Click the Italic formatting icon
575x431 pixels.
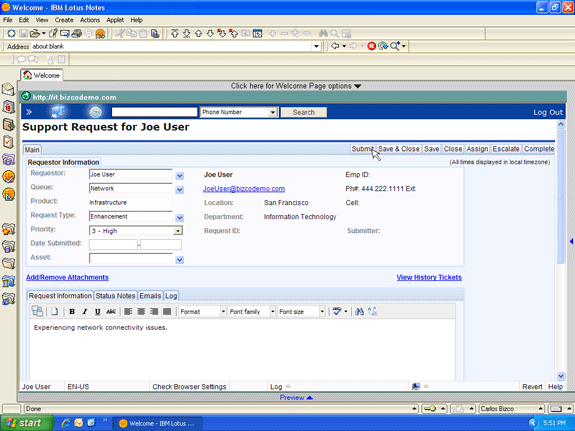pos(85,312)
